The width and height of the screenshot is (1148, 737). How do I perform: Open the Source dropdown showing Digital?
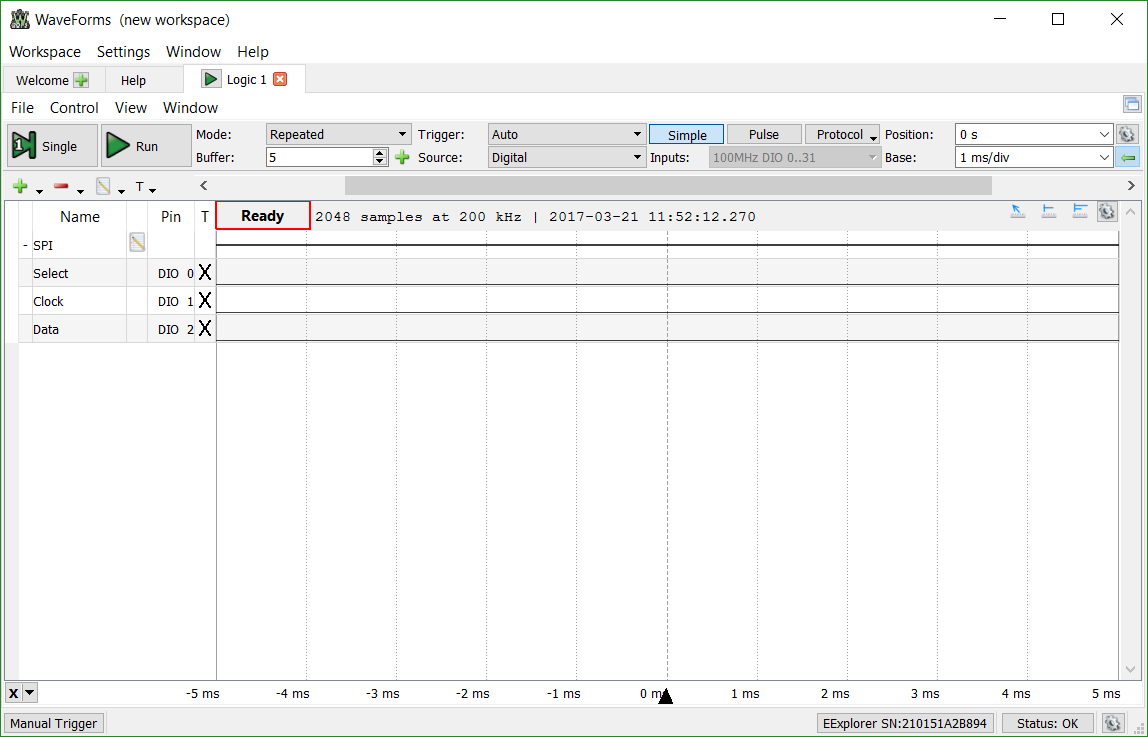click(567, 157)
